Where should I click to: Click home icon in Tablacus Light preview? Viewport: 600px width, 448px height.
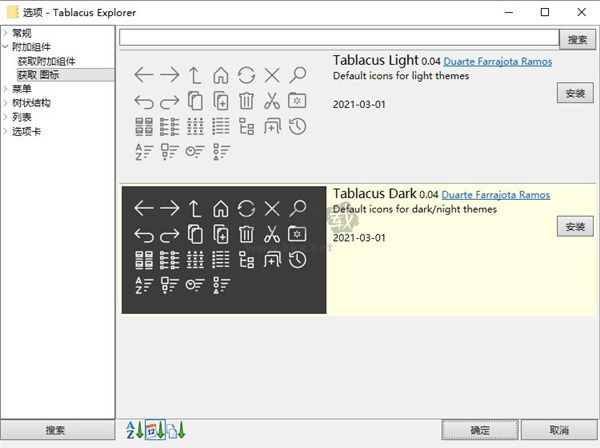pos(221,74)
